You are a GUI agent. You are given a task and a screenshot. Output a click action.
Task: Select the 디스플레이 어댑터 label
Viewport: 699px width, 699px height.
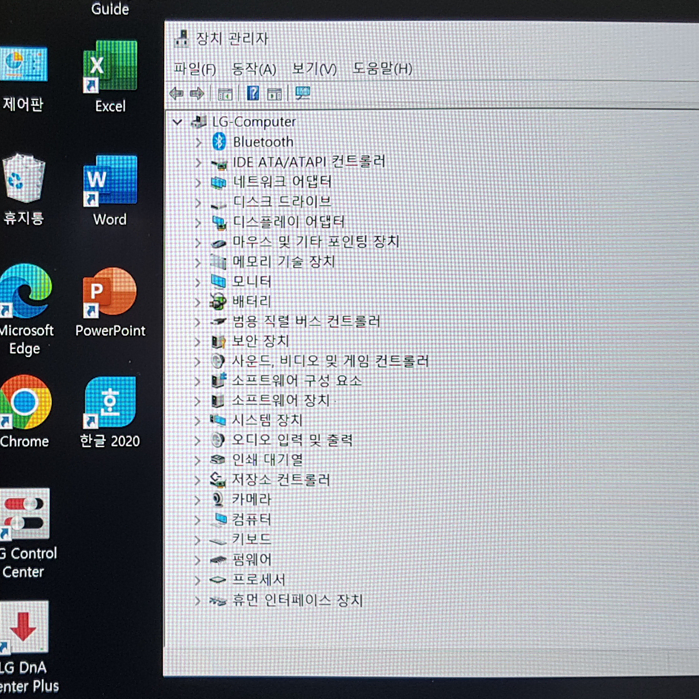click(288, 222)
